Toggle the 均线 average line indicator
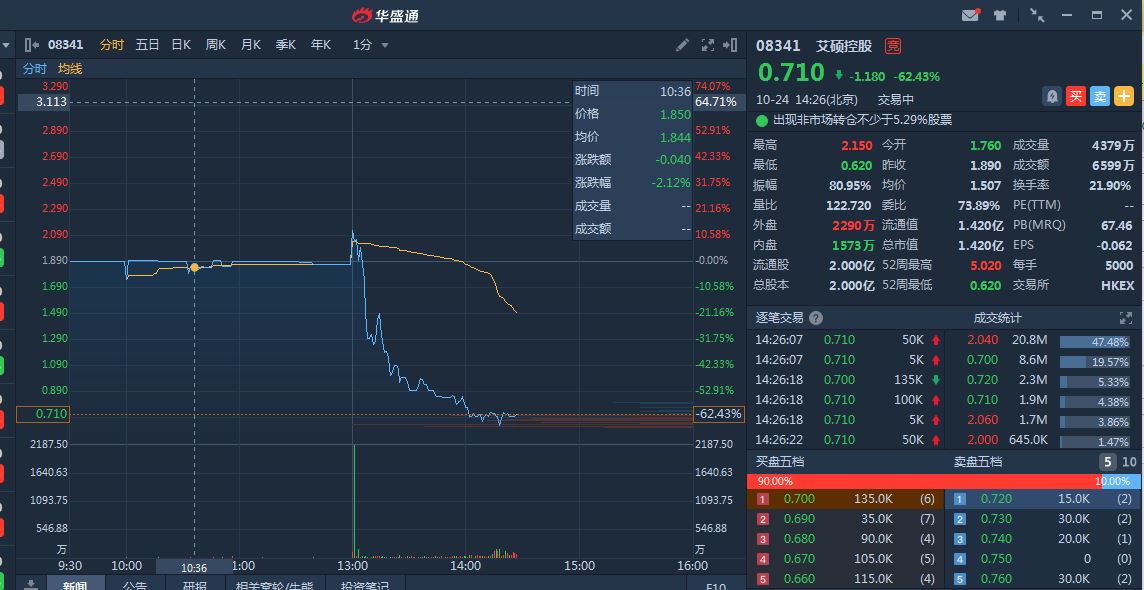The width and height of the screenshot is (1144, 590). point(70,69)
